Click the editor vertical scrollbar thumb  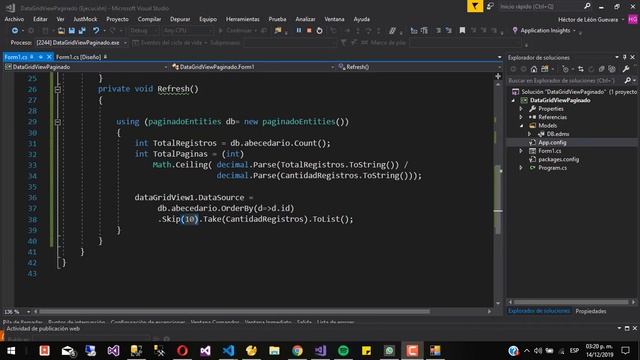coord(498,200)
